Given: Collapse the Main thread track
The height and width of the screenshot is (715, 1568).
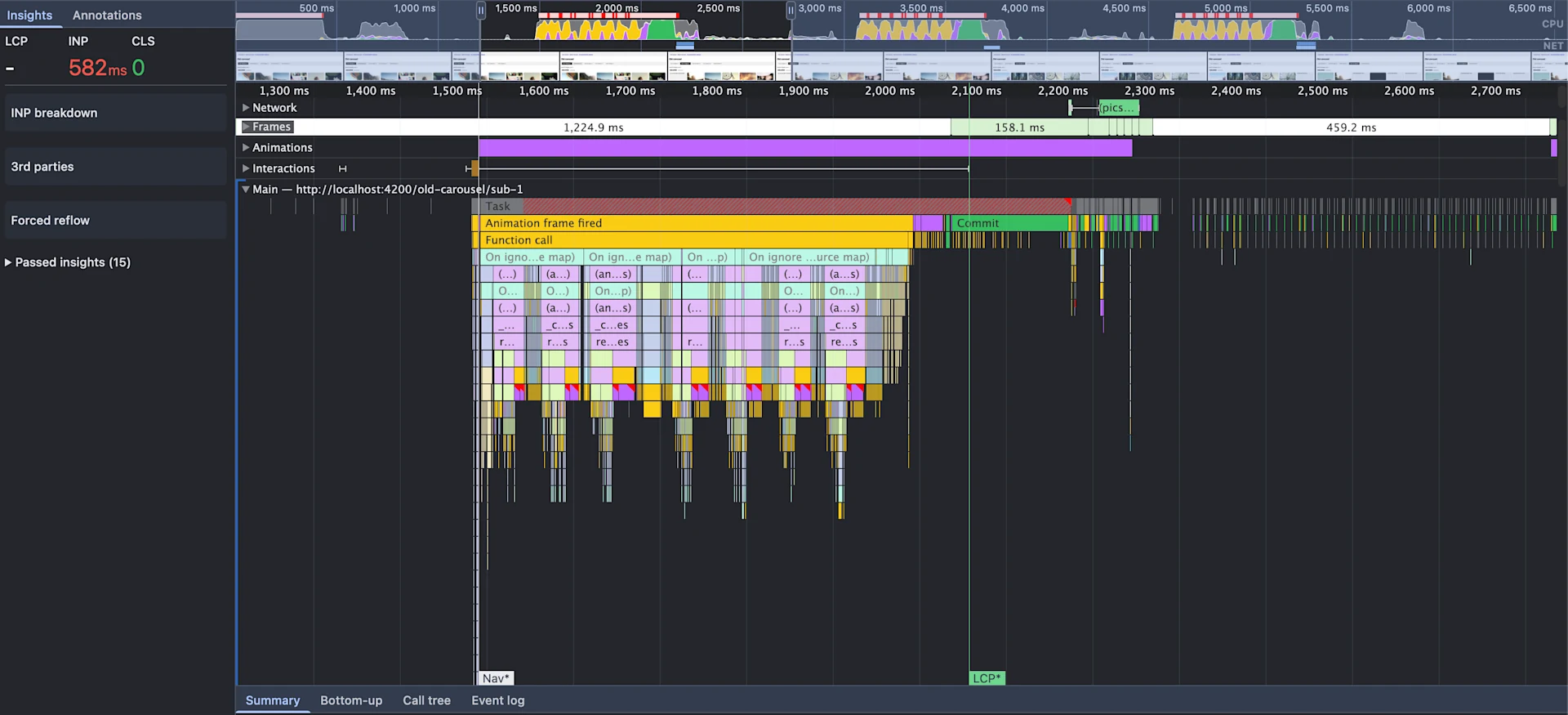Looking at the screenshot, I should 246,190.
